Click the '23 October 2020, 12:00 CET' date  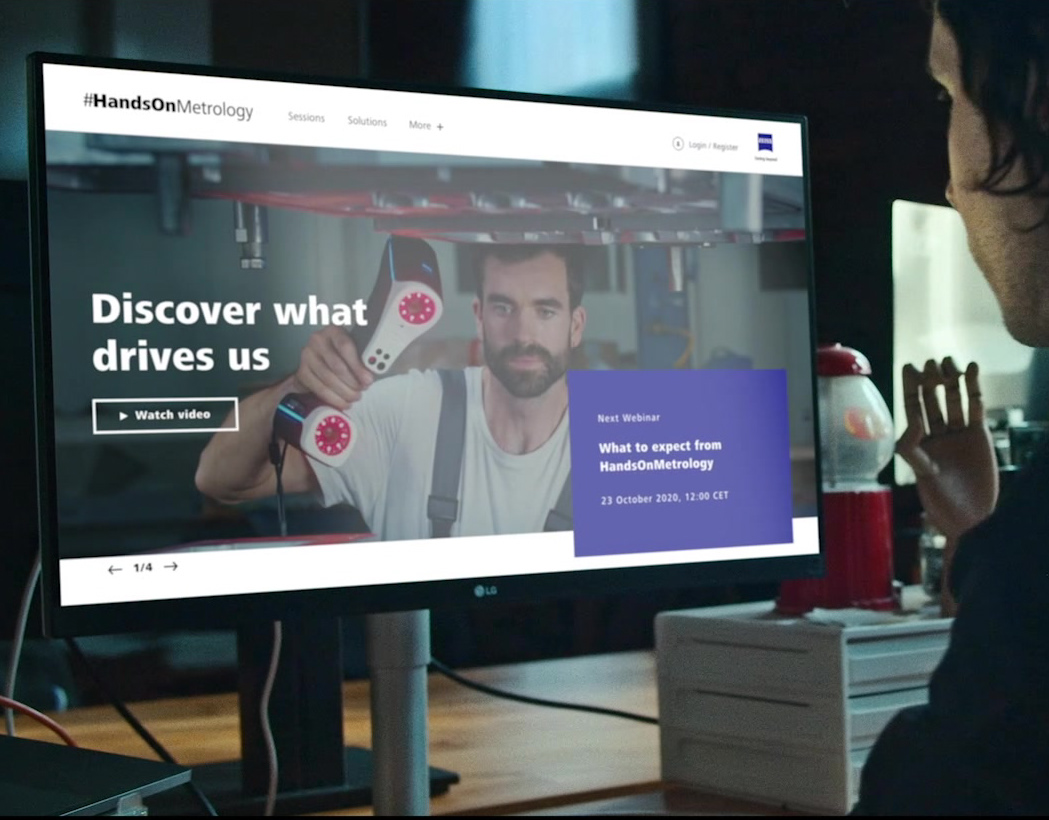coord(664,498)
